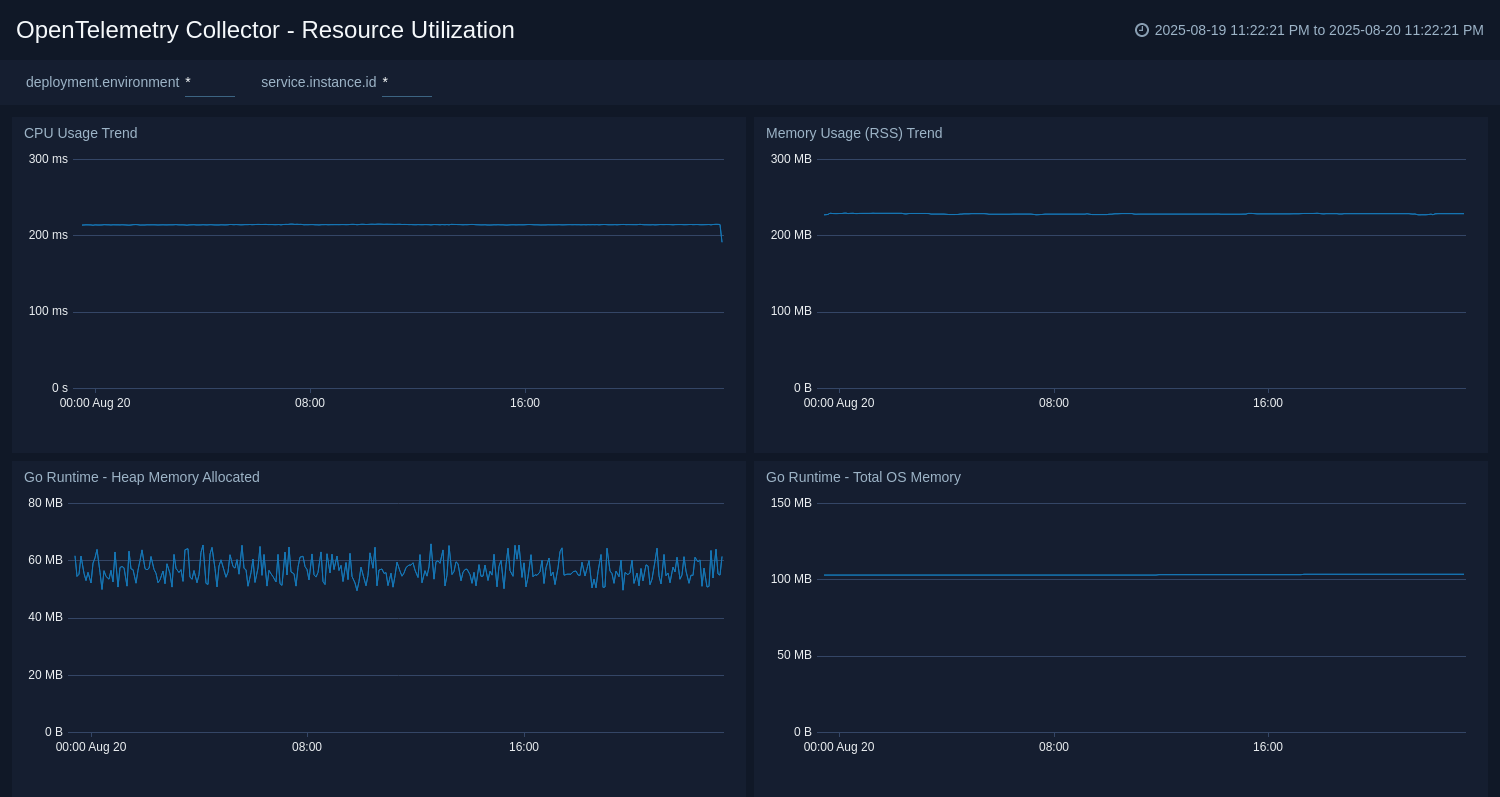Click 16:00 tick in Memory Usage RSS chart

click(x=1268, y=403)
